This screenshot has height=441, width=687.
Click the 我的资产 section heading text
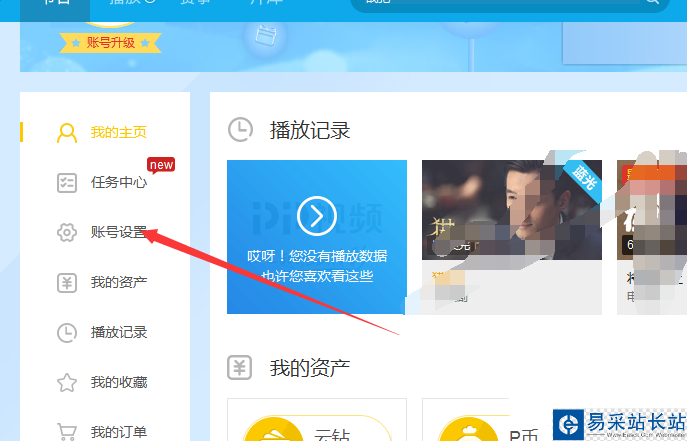(310, 368)
